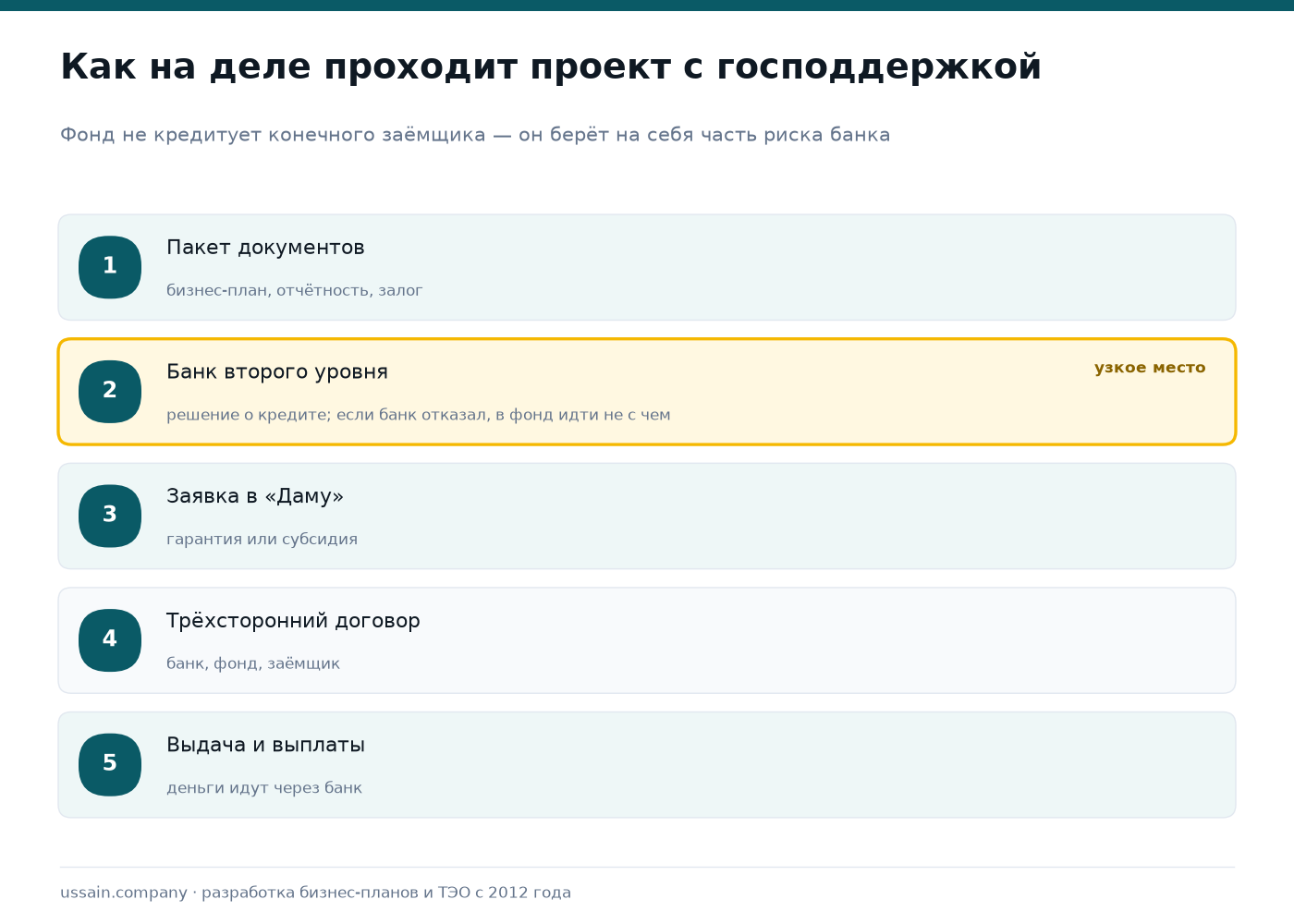Select the subtitle starting "Фонд не кредитует"

[475, 135]
